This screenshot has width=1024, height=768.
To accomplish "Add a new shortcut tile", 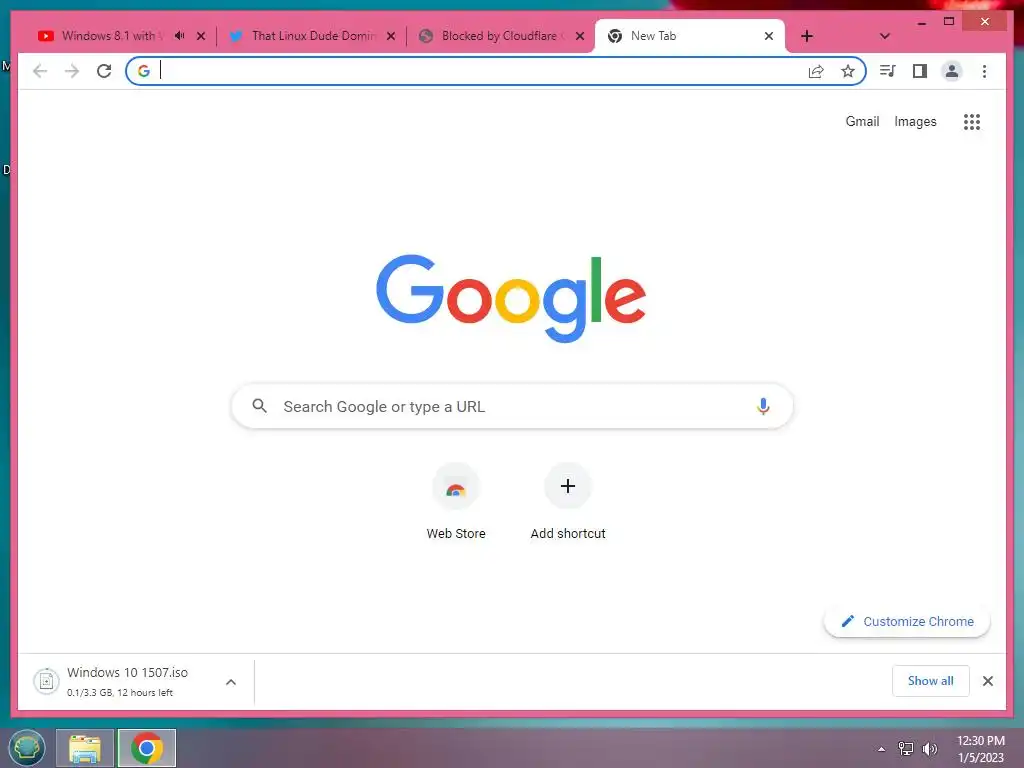I will click(x=568, y=502).
